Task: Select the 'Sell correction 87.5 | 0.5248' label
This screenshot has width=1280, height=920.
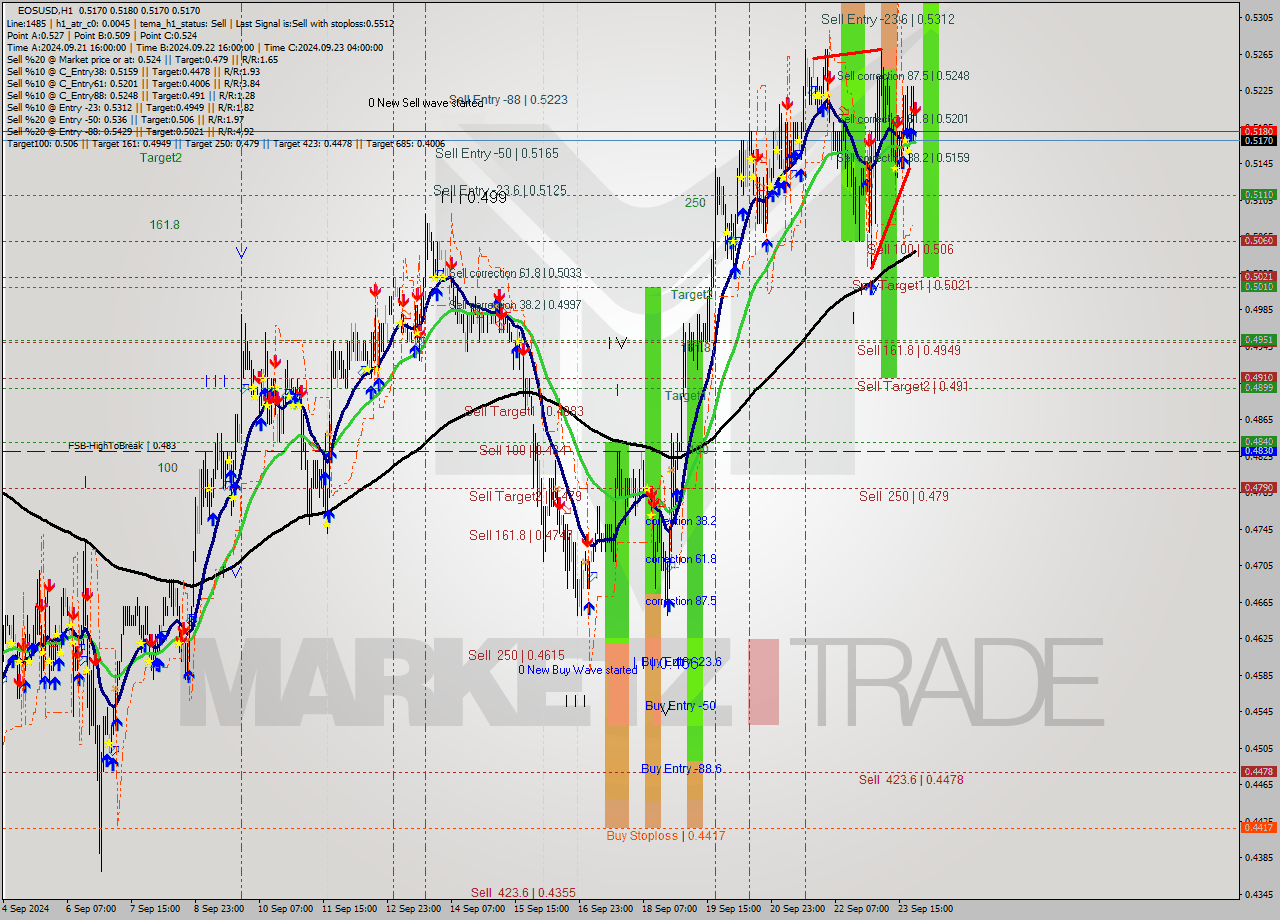Action: point(903,76)
